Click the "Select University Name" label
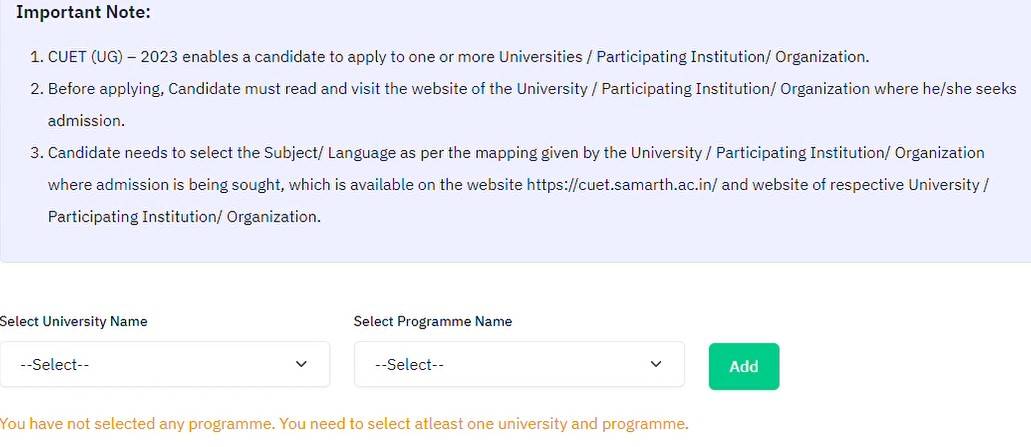 74,321
